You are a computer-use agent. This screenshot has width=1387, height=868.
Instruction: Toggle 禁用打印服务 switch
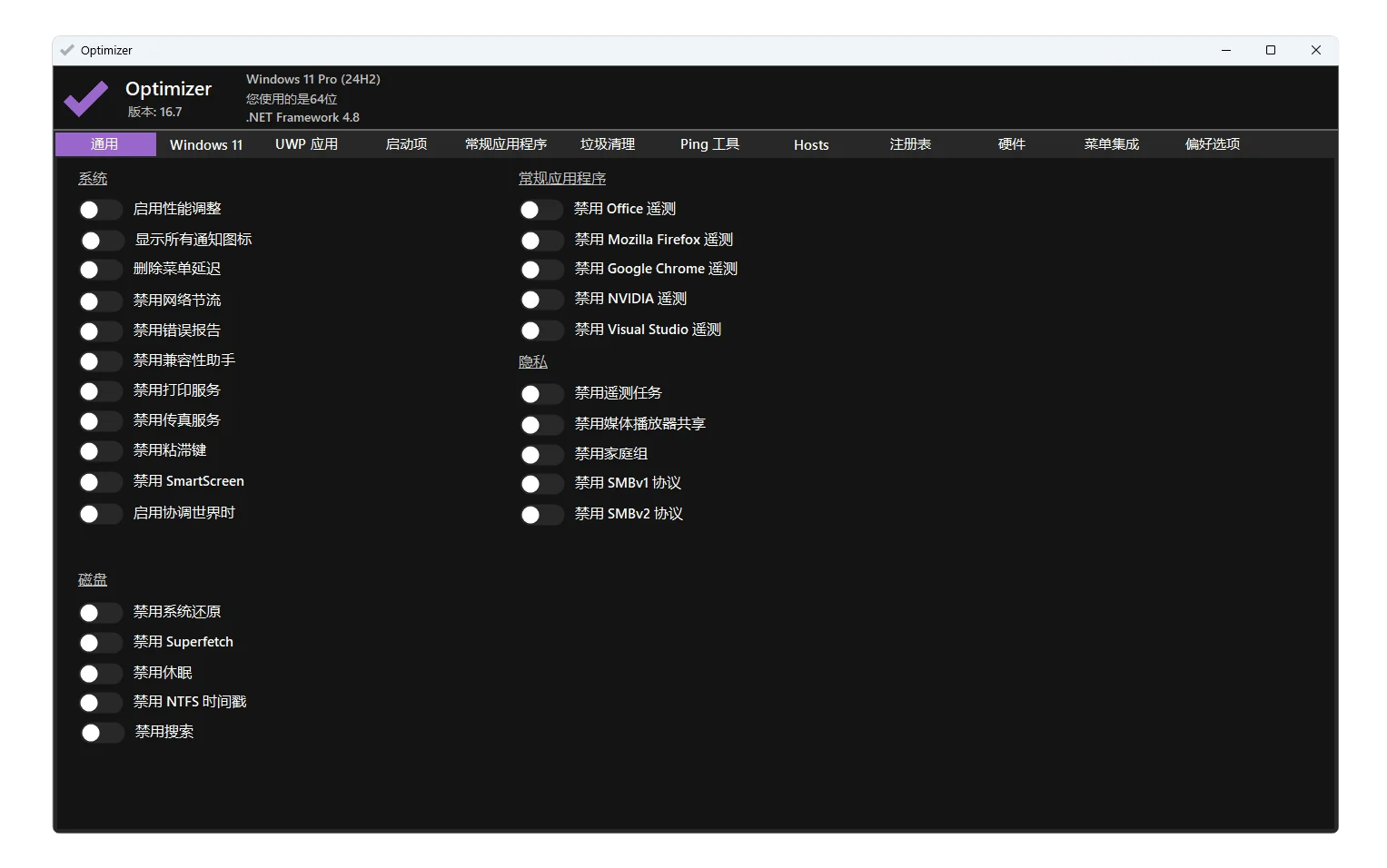[100, 391]
